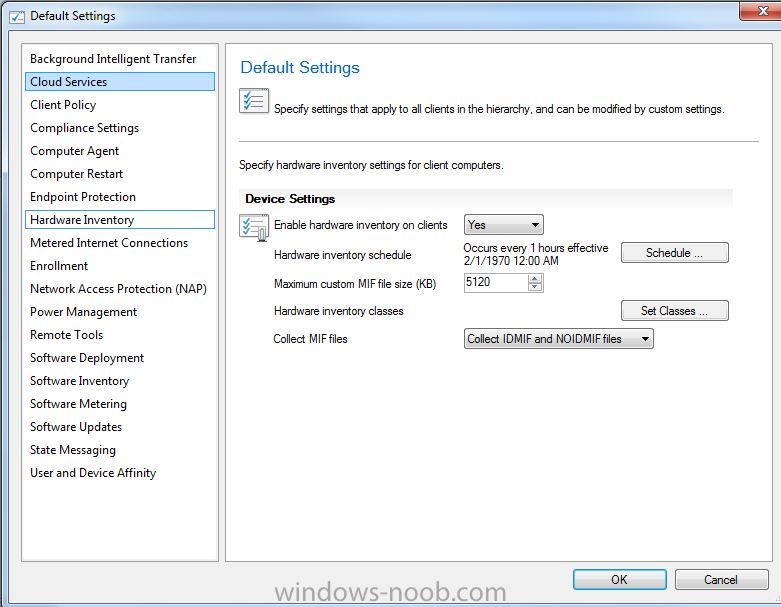
Task: Click the Set Classes ... button
Action: click(674, 311)
